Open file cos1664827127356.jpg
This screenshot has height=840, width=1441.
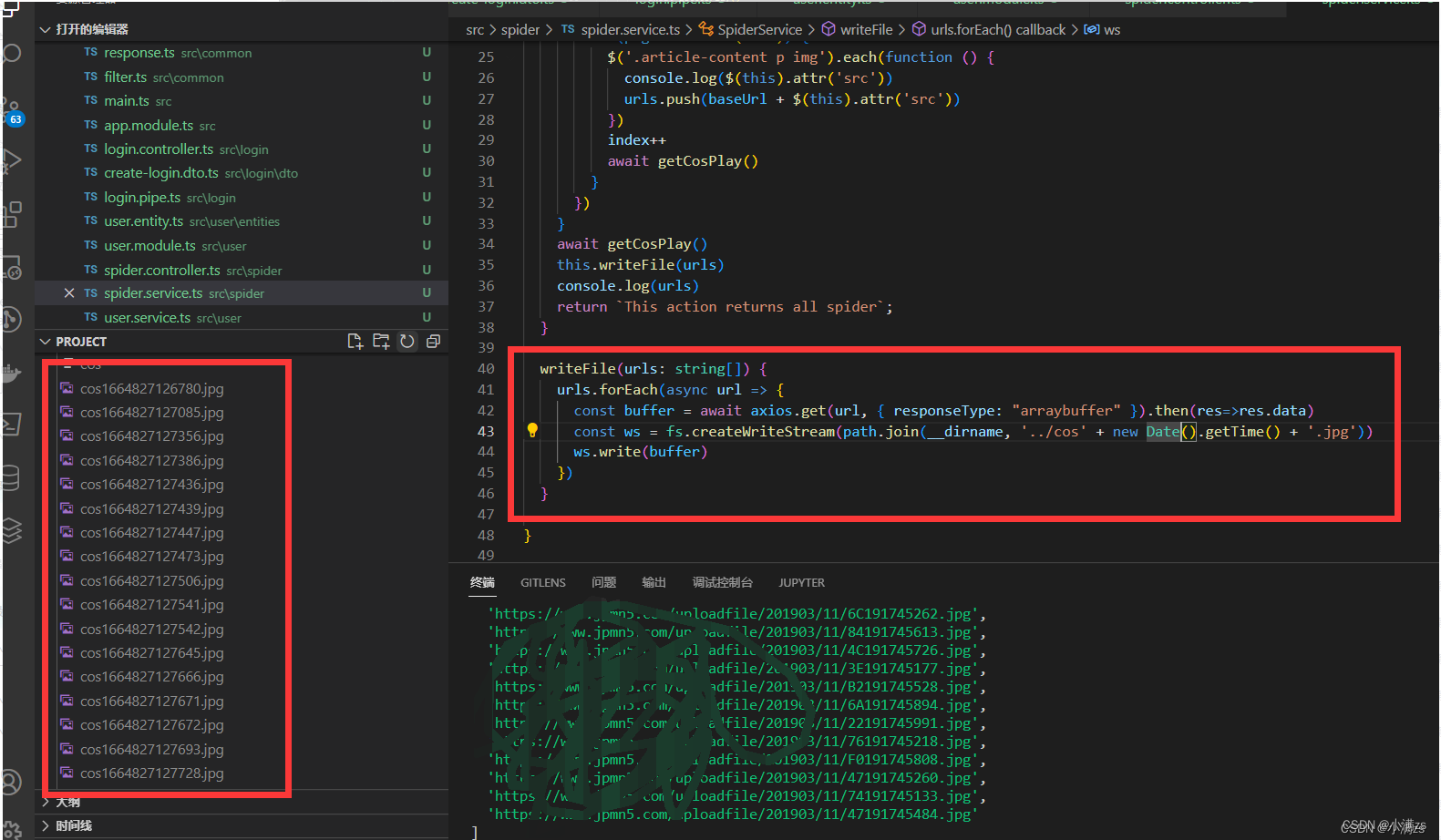tap(151, 435)
